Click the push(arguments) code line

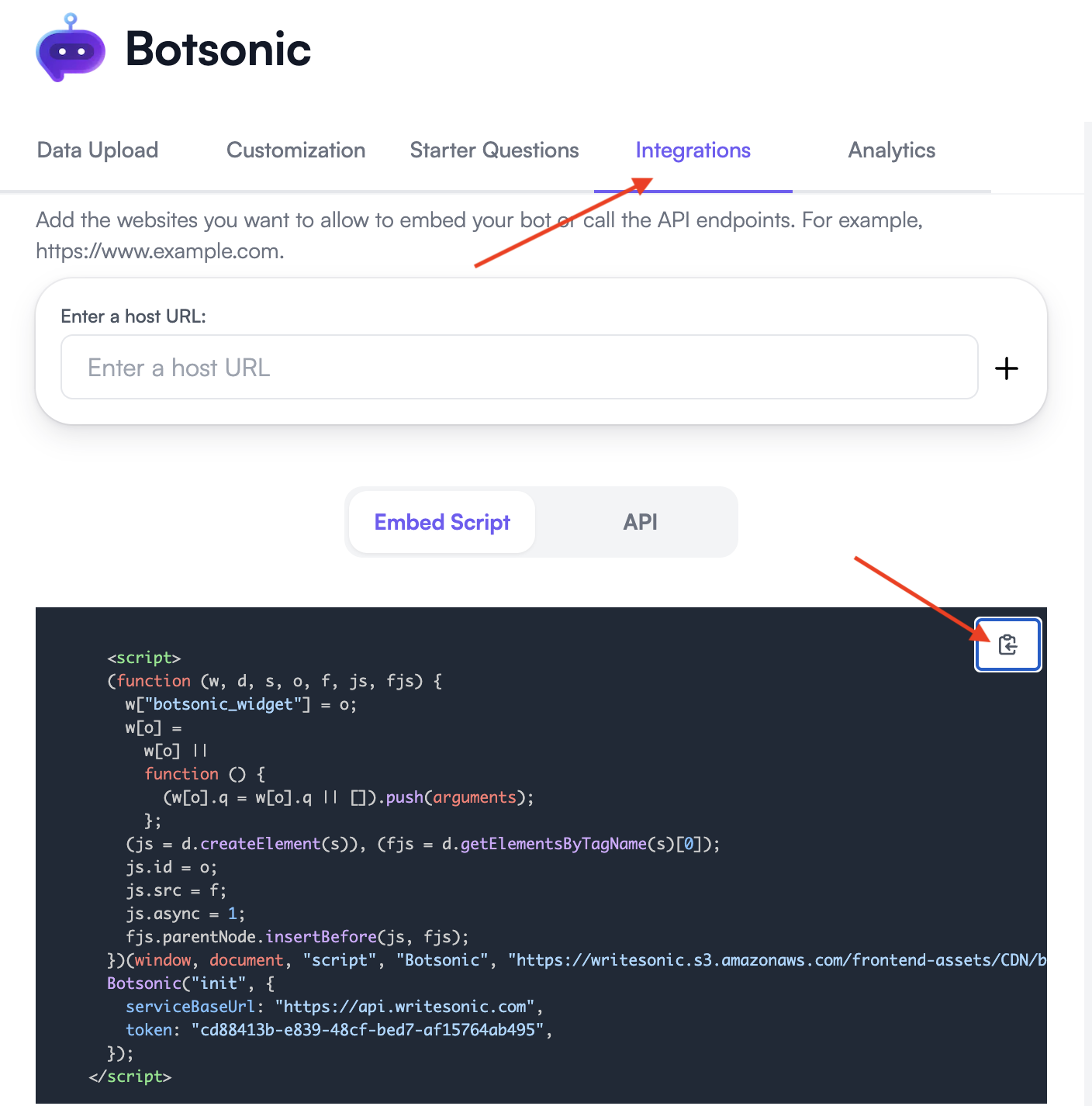(348, 797)
